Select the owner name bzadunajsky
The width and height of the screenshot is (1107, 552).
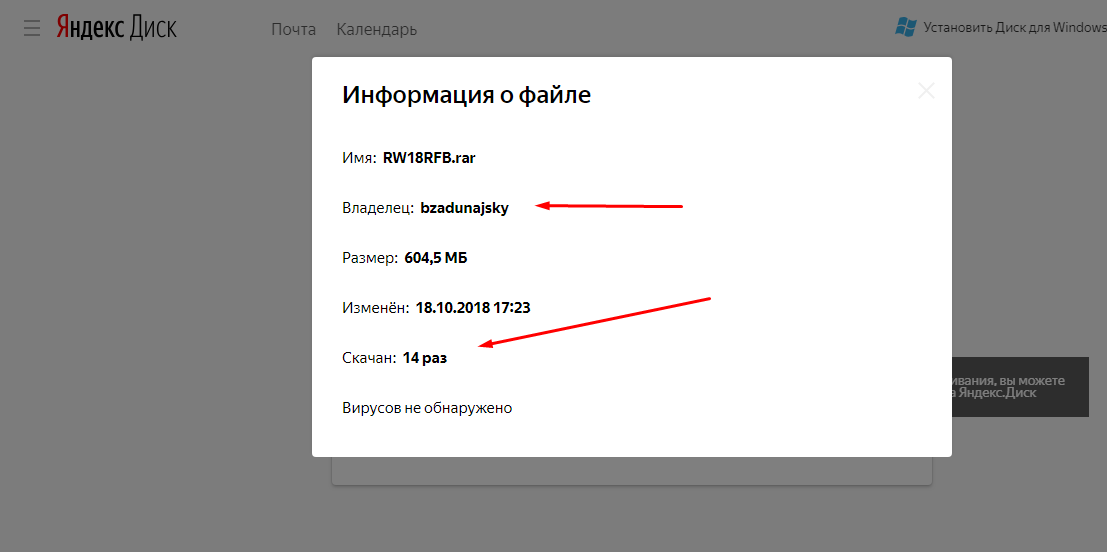click(465, 208)
